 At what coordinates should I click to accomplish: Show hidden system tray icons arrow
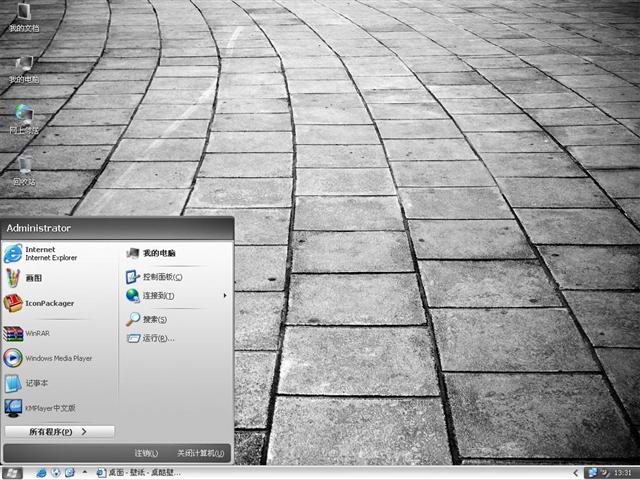pyautogui.click(x=576, y=472)
